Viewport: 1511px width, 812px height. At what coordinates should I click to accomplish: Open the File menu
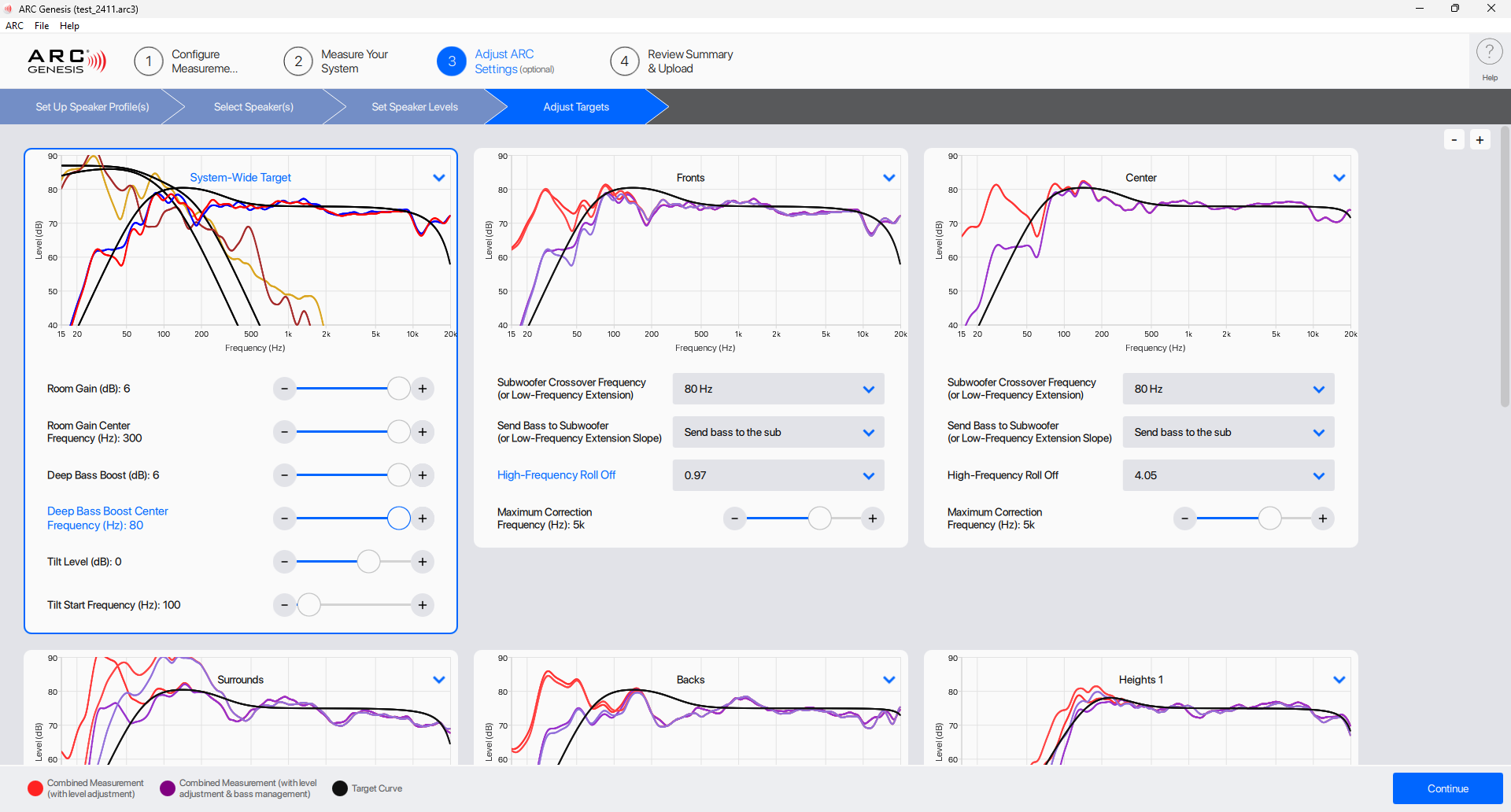coord(42,26)
